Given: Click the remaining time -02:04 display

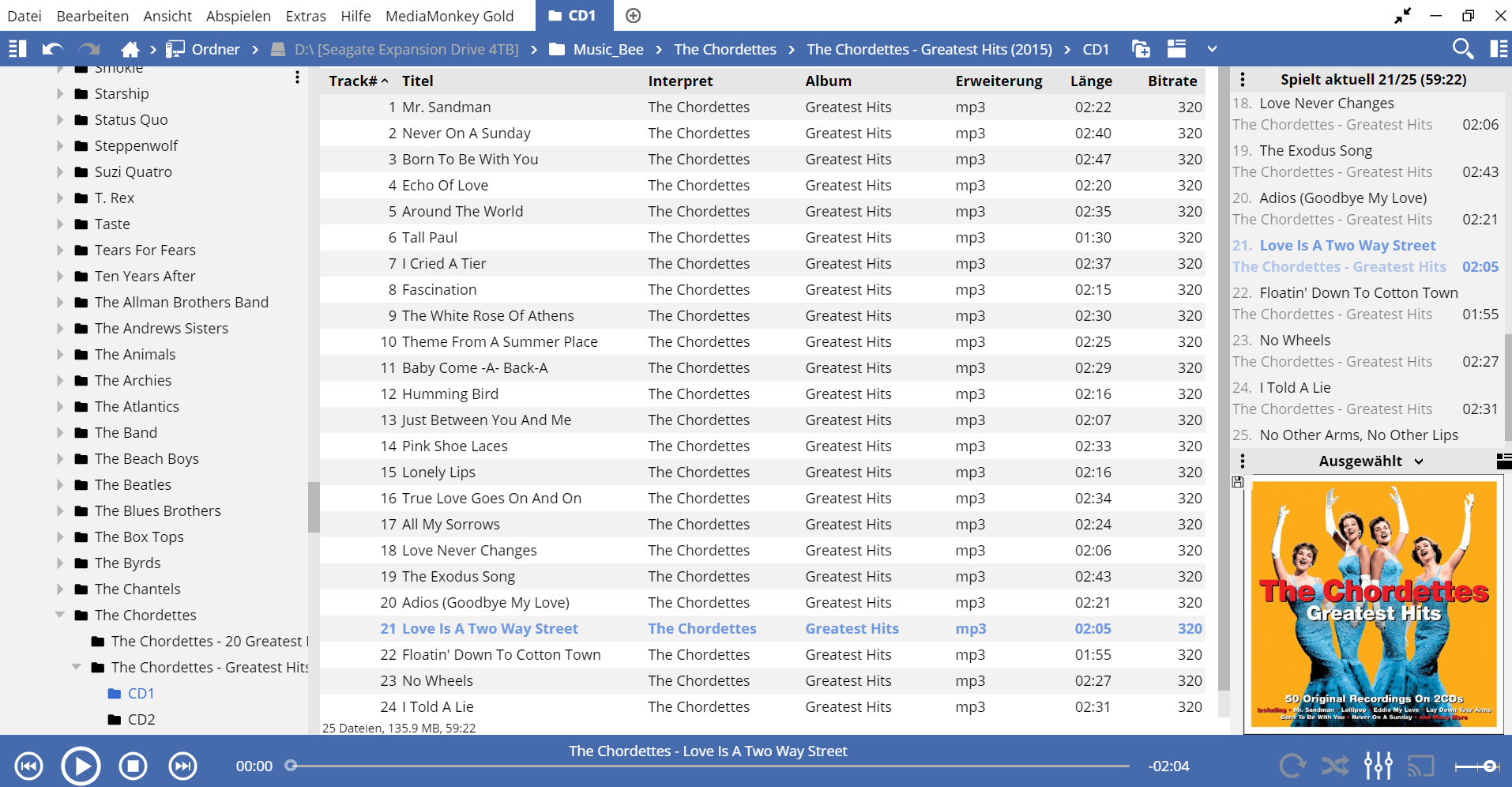Looking at the screenshot, I should click(1168, 766).
